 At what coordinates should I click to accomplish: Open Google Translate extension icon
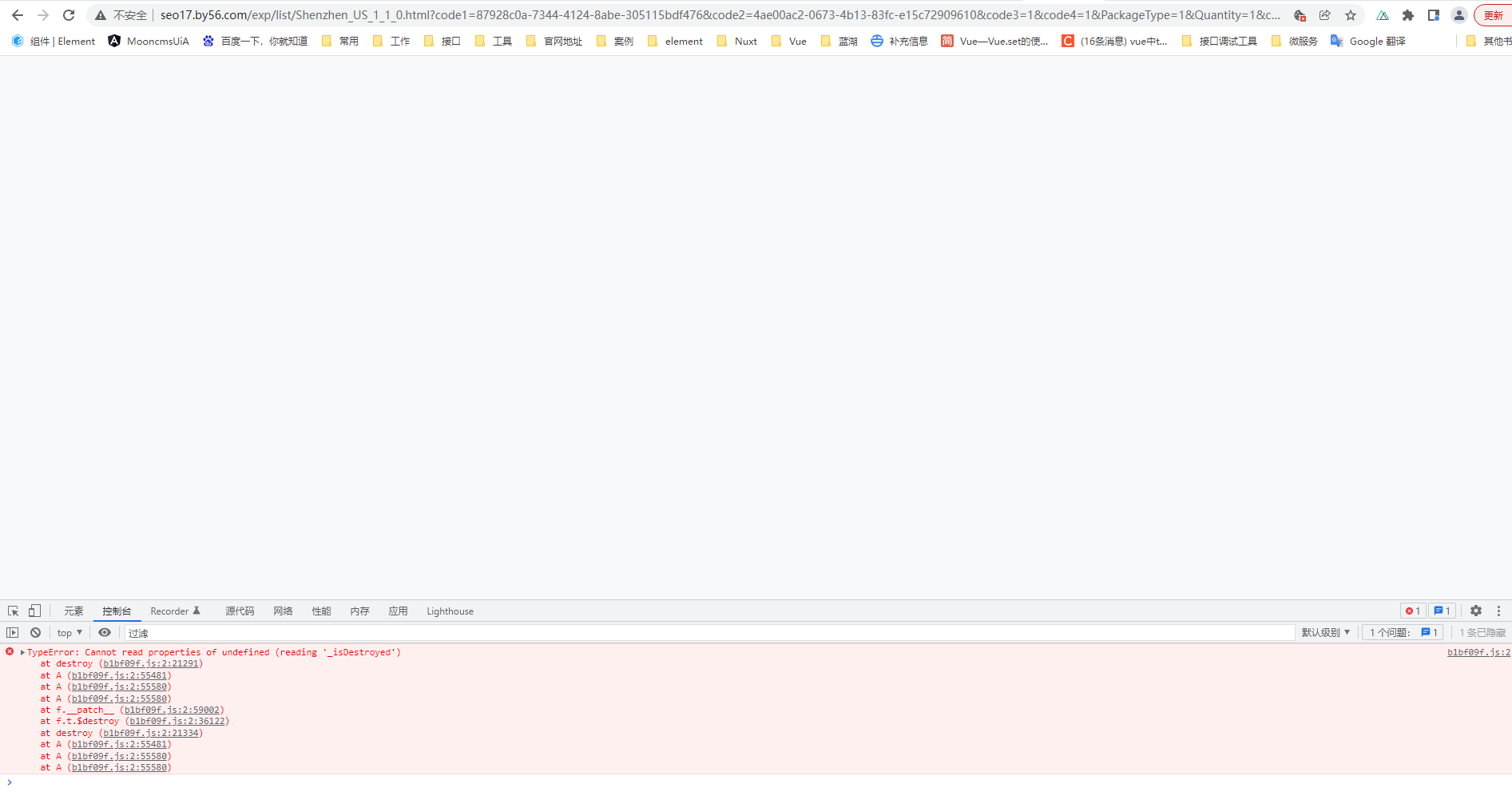pos(1336,41)
